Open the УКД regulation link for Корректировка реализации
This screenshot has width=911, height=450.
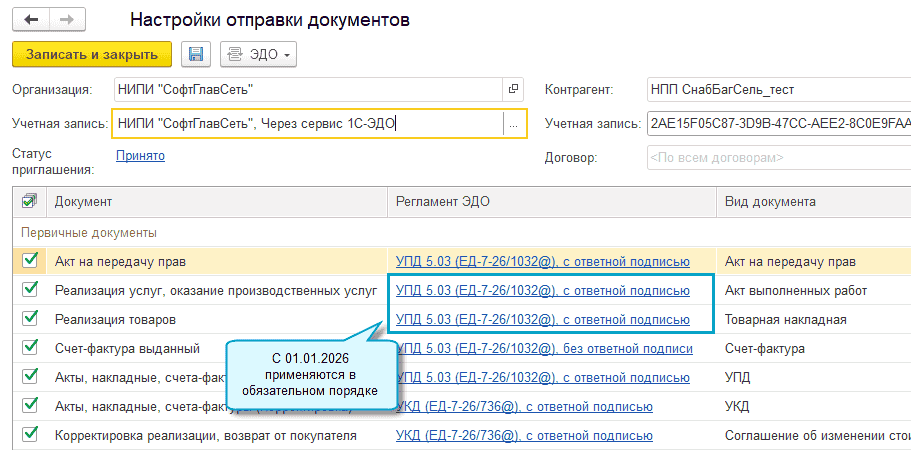click(524, 435)
